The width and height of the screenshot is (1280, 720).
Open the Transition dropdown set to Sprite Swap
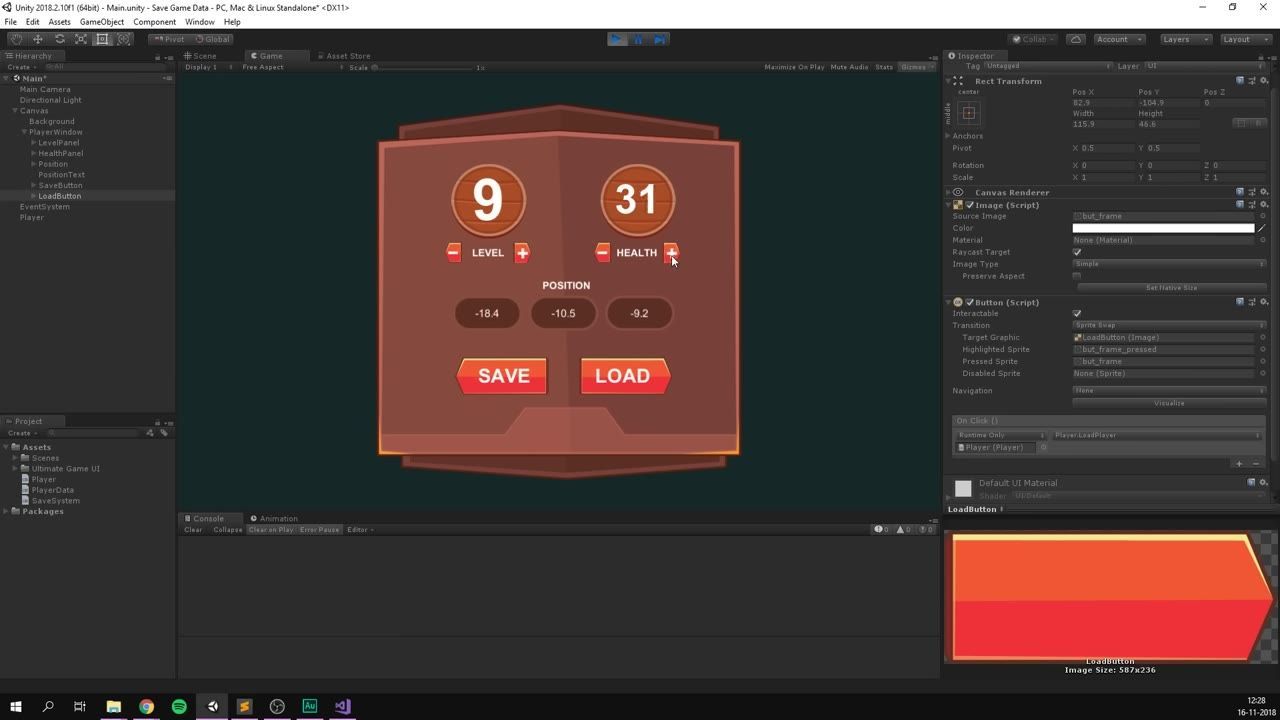coord(1169,325)
